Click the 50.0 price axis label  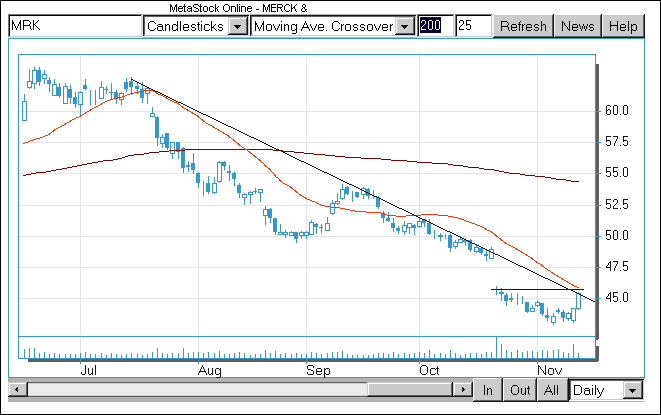pos(617,235)
